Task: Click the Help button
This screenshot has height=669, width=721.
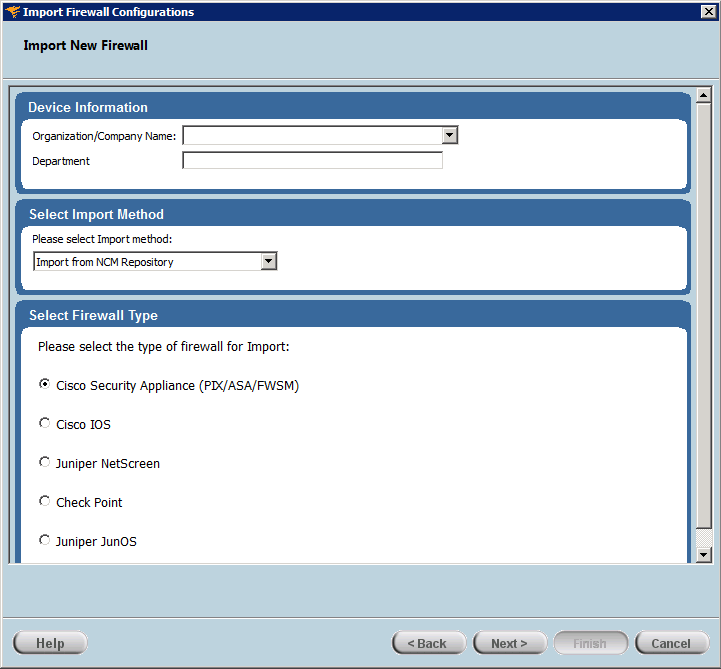Action: pos(50,643)
